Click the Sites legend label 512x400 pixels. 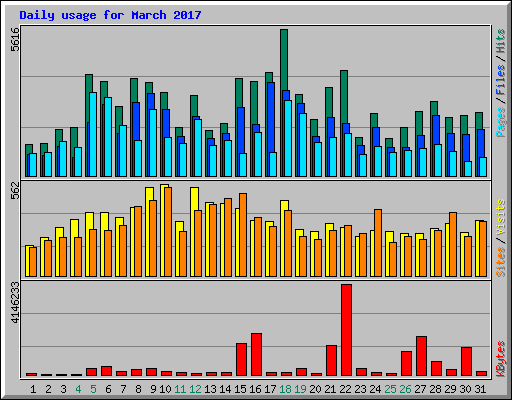(x=501, y=262)
